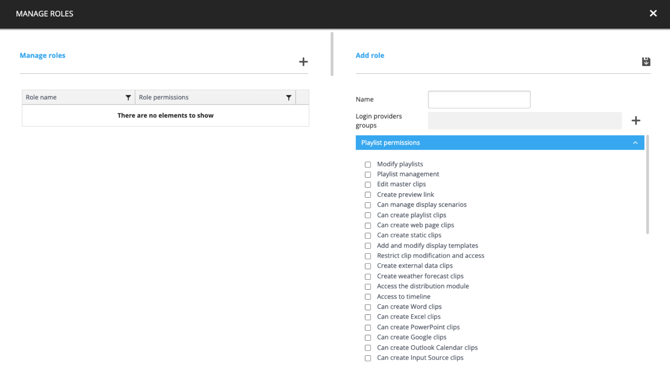The width and height of the screenshot is (670, 376).
Task: Tick Add and modify display templates
Action: [x=367, y=246]
